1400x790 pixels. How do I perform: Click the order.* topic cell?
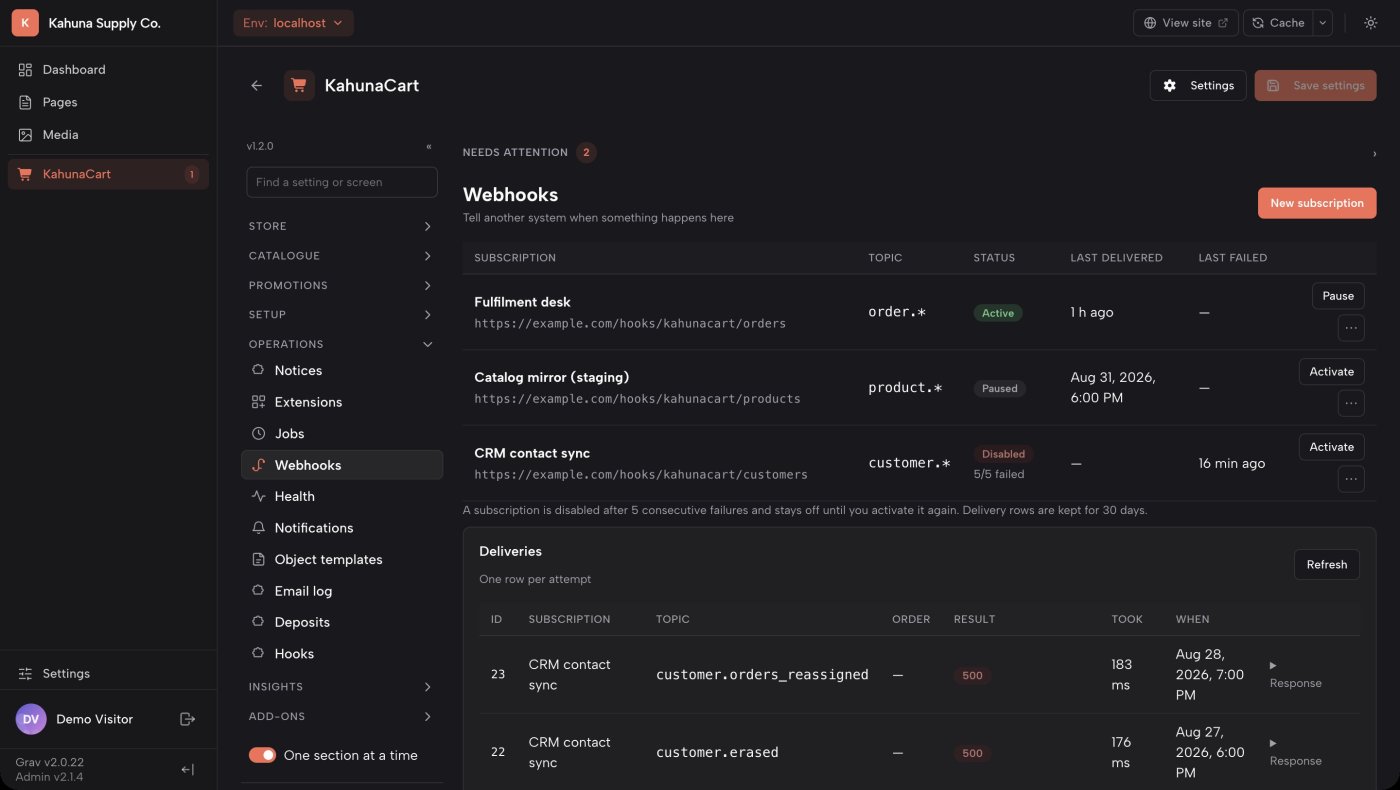(x=897, y=312)
